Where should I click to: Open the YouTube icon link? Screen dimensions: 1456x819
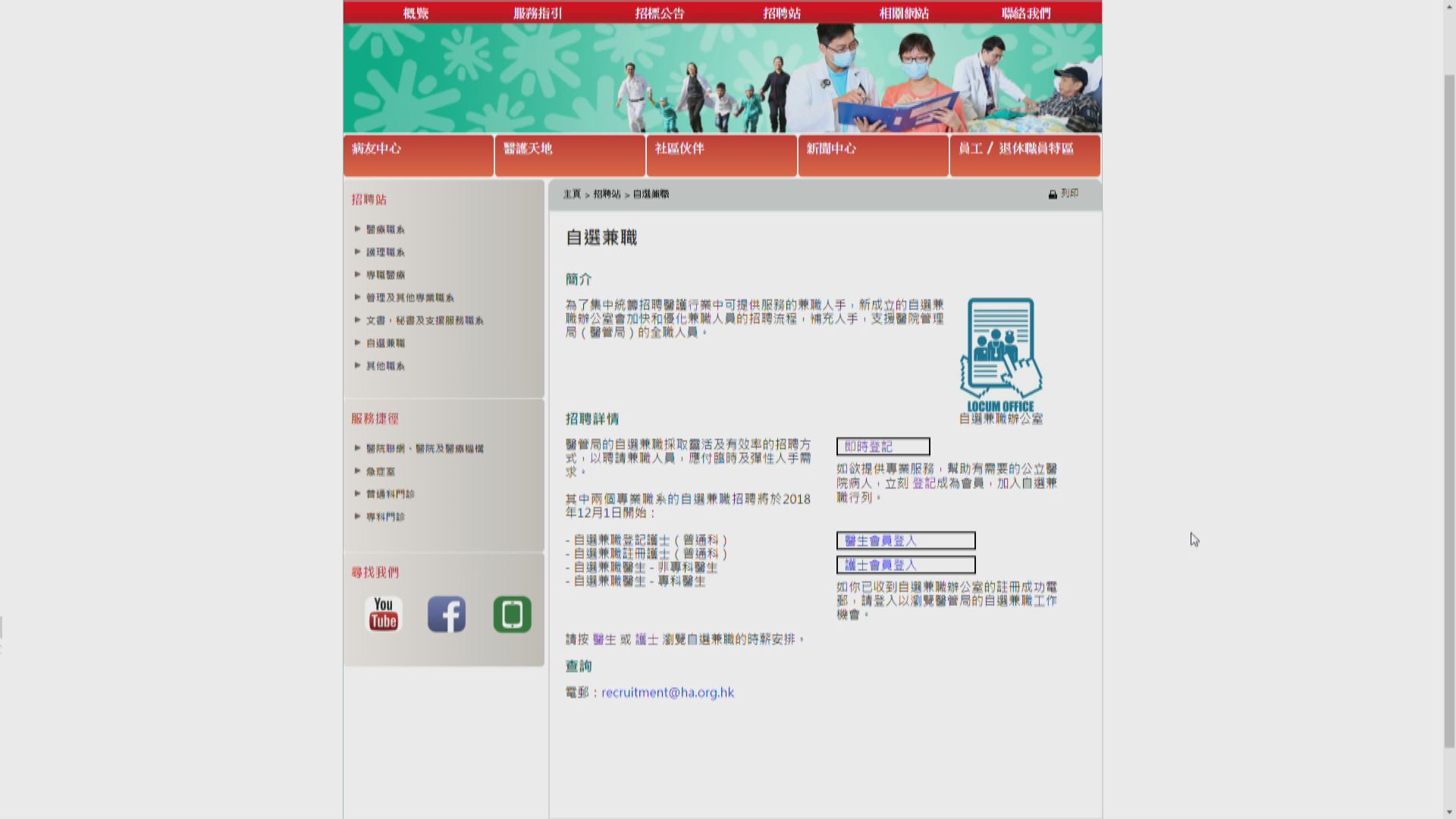383,614
